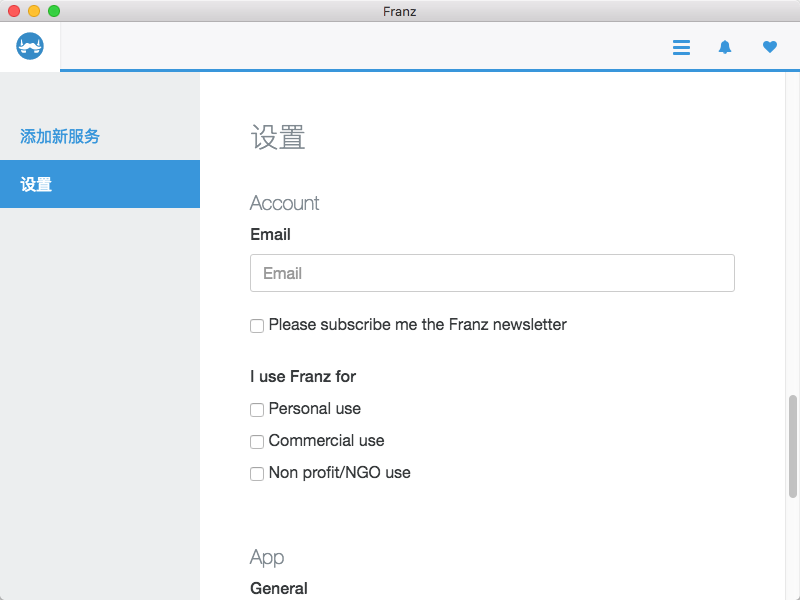
Task: Close the Franz window with red button
Action: pos(14,11)
